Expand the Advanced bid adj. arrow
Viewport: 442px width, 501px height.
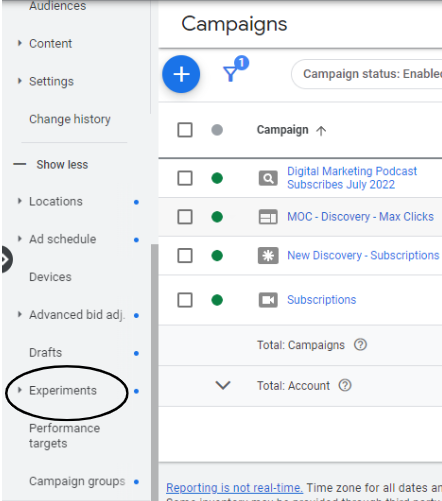pos(20,314)
